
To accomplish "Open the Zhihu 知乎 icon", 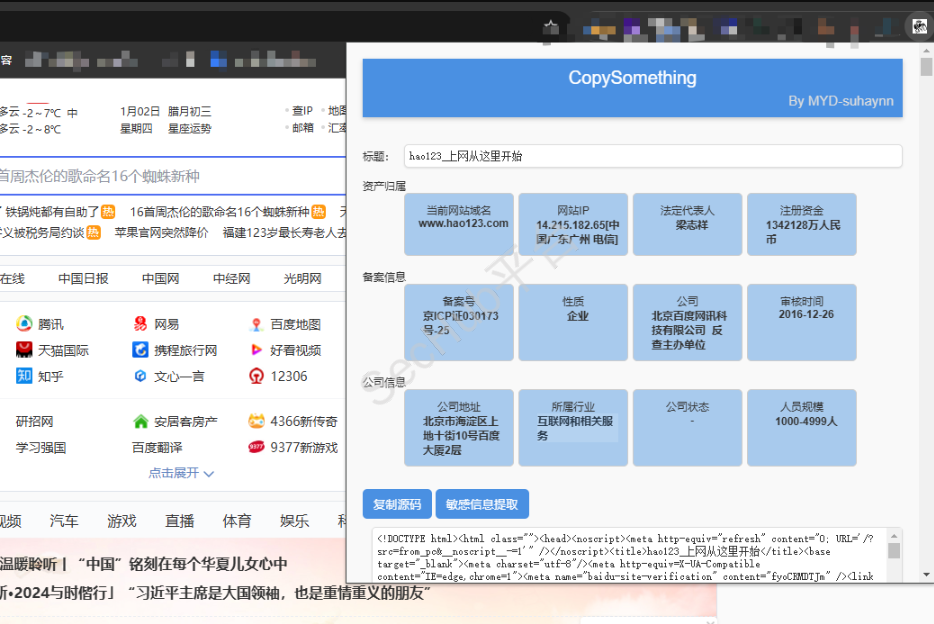I will (24, 376).
